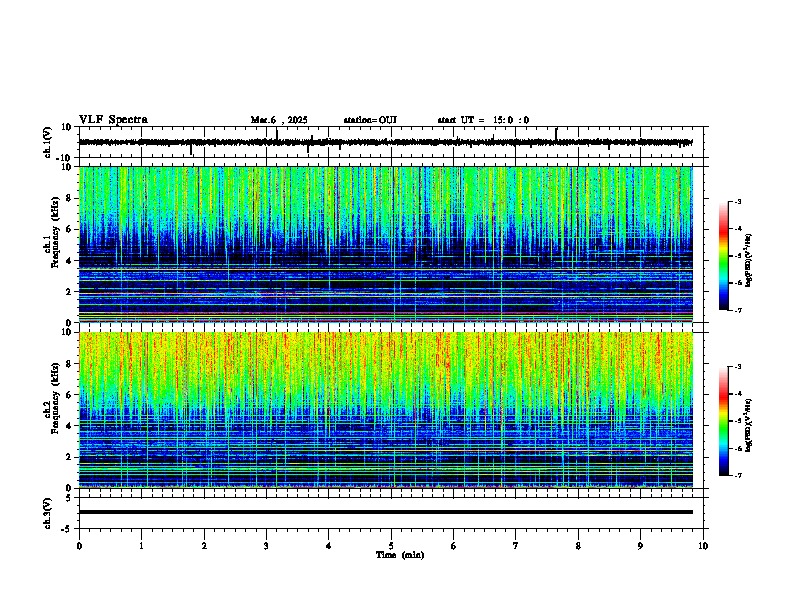Click the "station=OUI" header label

click(x=370, y=120)
